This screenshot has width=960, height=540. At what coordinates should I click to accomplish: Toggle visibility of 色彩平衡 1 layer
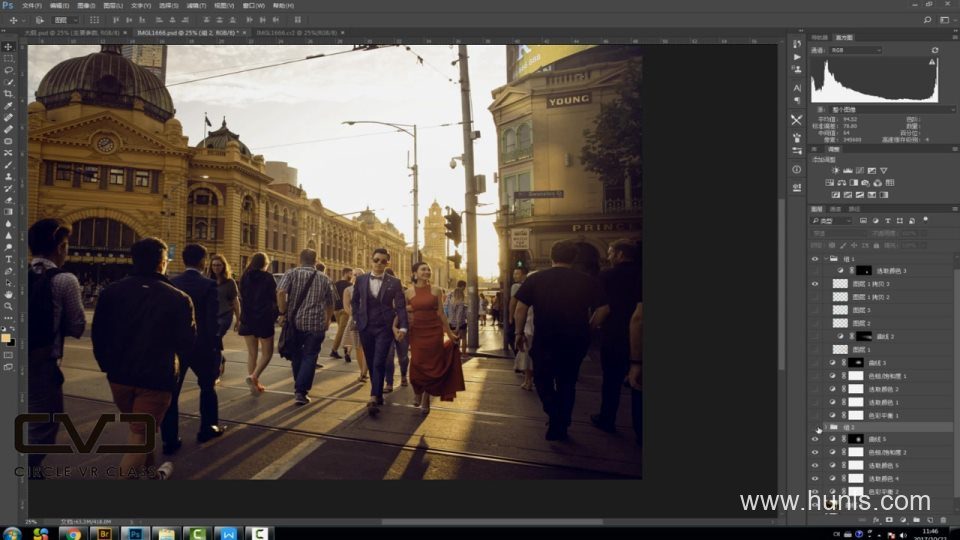pyautogui.click(x=815, y=414)
